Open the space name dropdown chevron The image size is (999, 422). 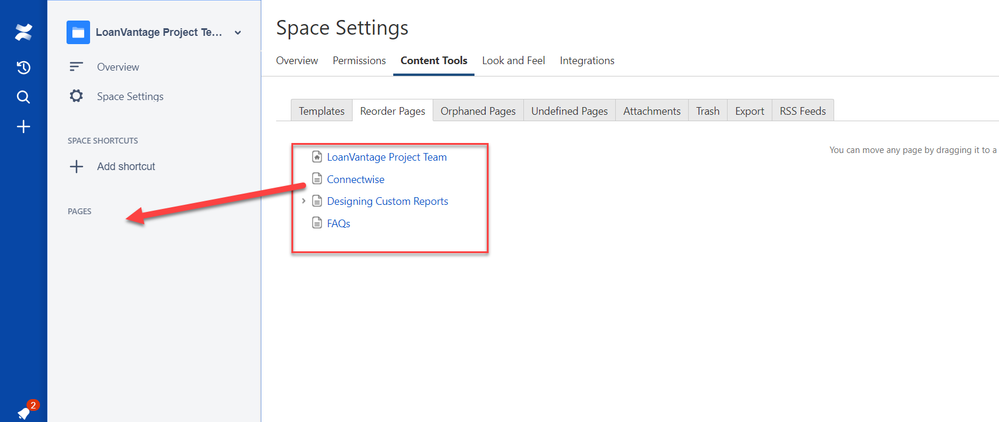coord(238,33)
